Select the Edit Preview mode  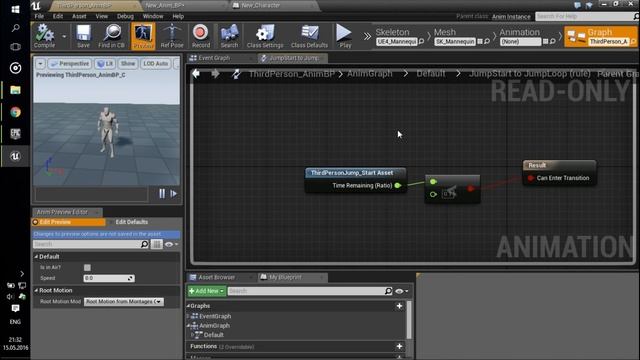point(69,222)
